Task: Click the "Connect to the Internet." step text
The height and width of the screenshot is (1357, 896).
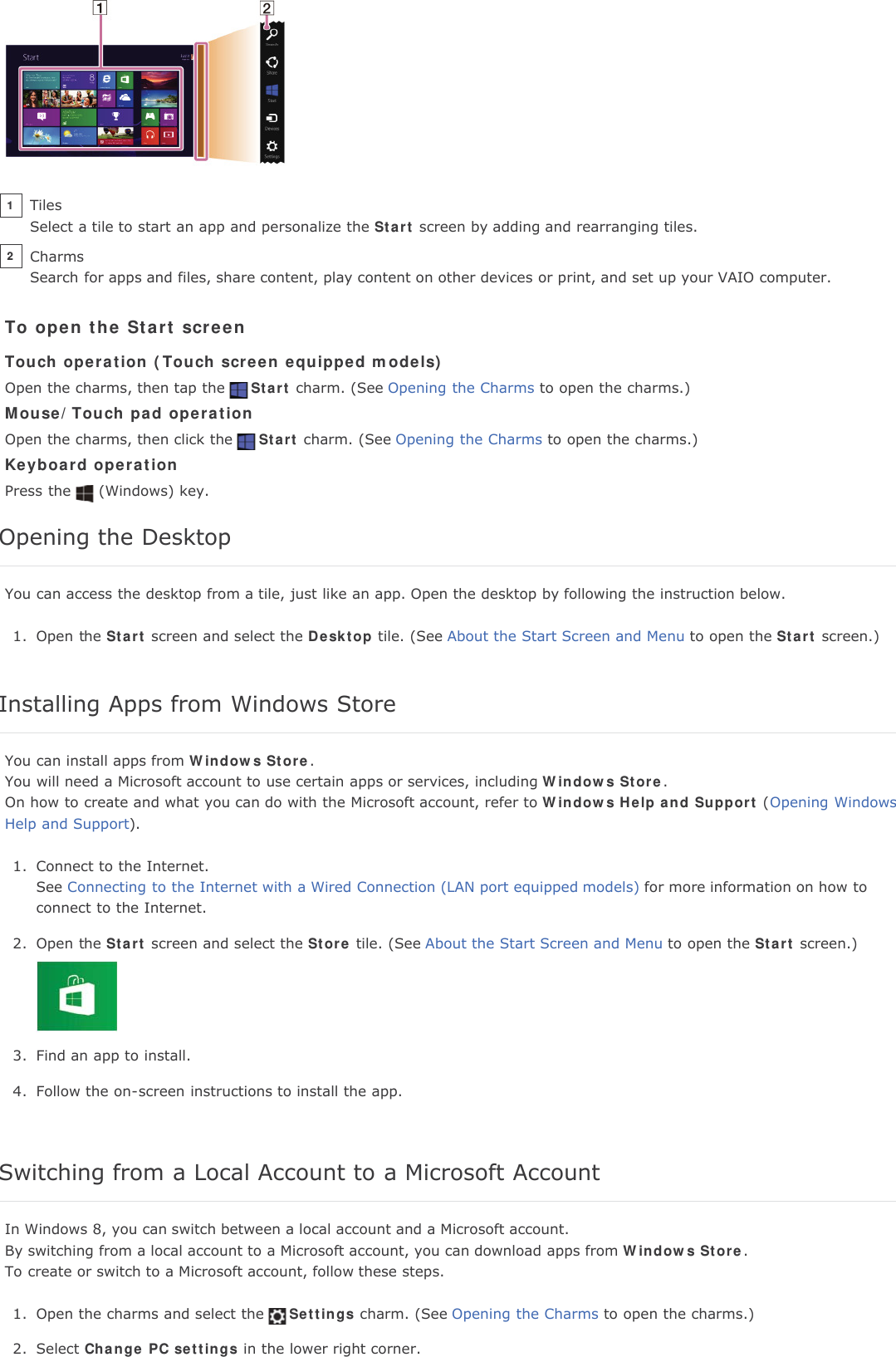Action: tap(122, 866)
